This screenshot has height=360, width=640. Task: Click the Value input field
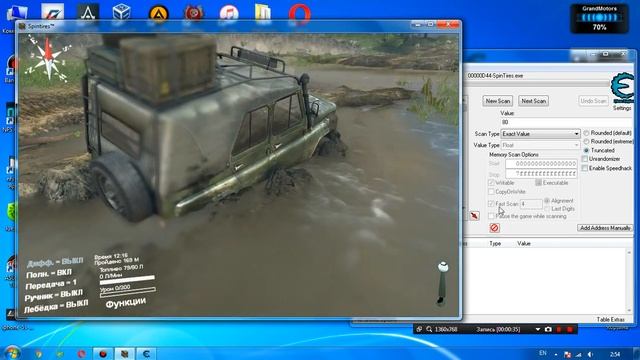[x=567, y=122]
